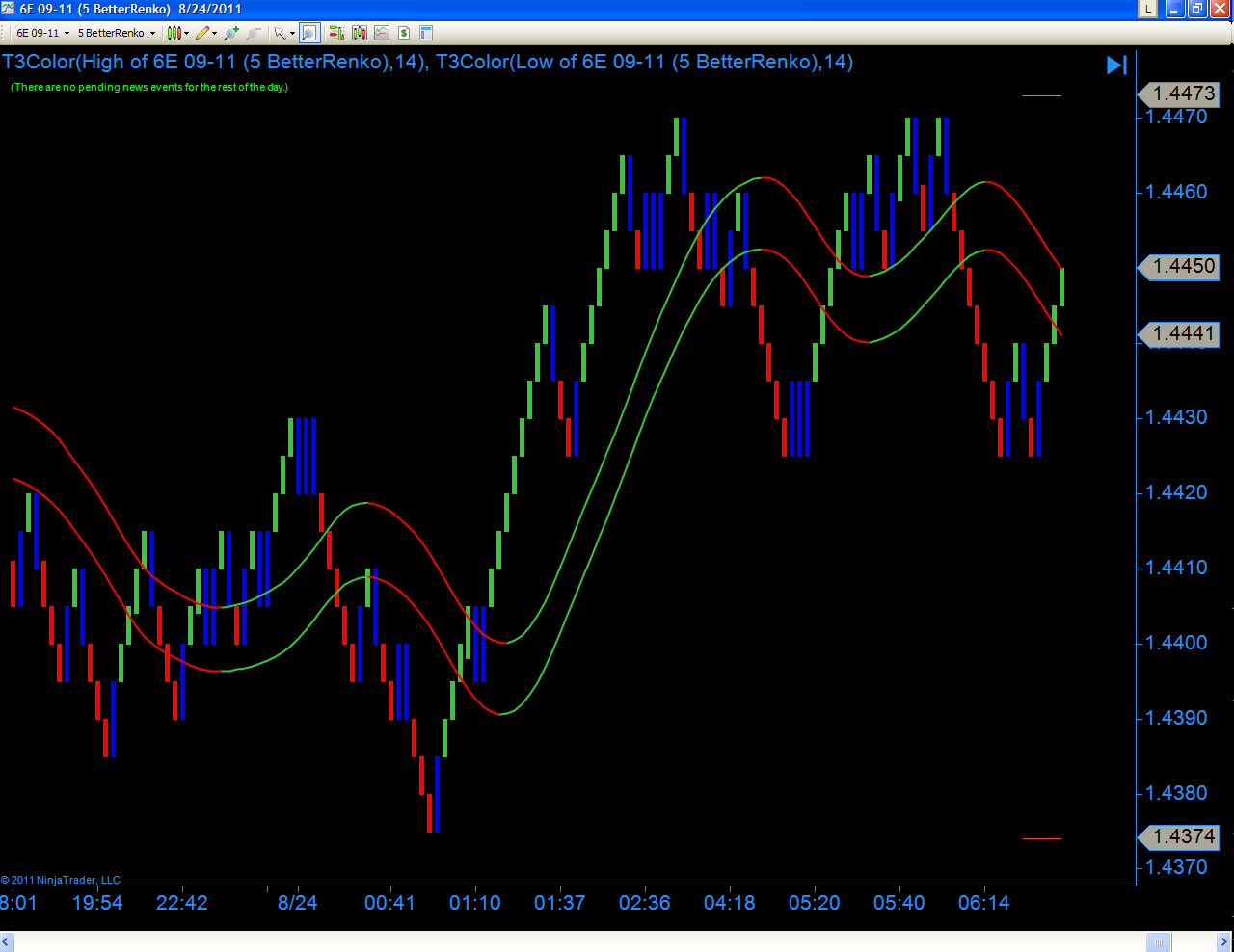Click the 1.4450 current price marker
The image size is (1234, 952).
(1178, 266)
